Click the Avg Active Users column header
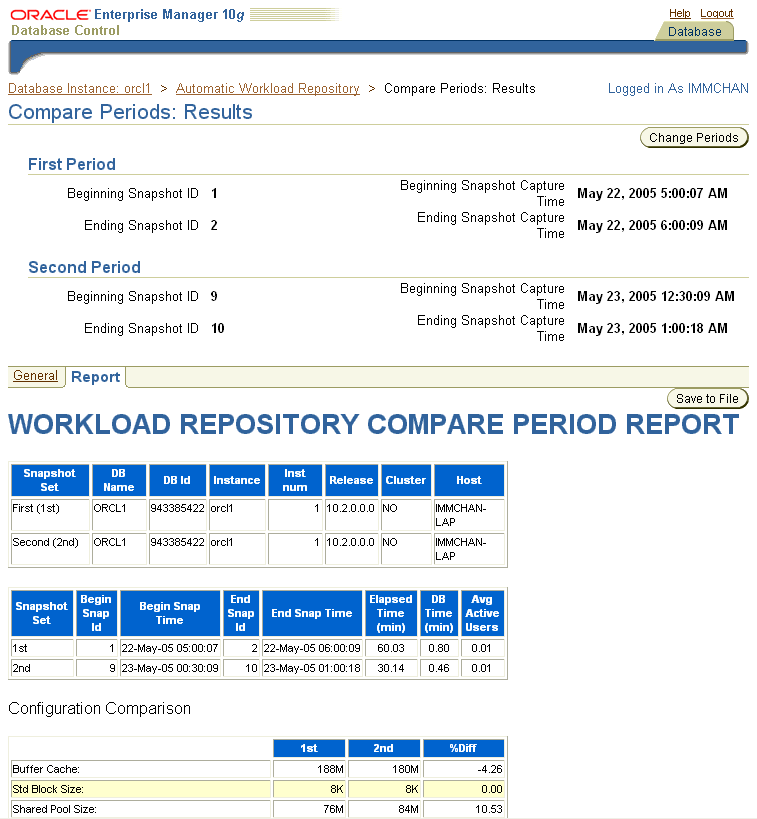The height and width of the screenshot is (819, 757). 481,613
